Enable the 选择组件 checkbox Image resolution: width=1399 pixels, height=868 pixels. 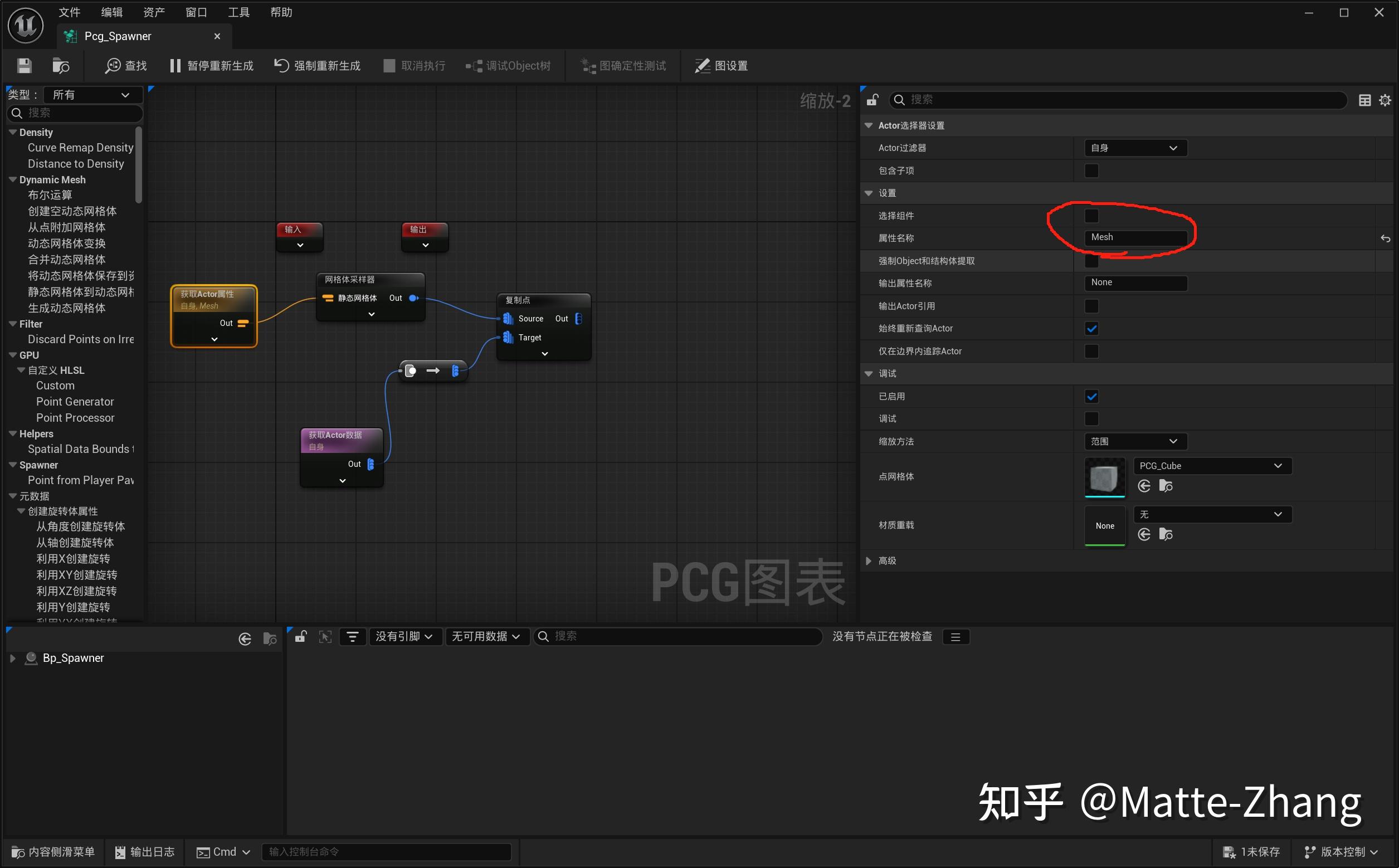tap(1091, 216)
